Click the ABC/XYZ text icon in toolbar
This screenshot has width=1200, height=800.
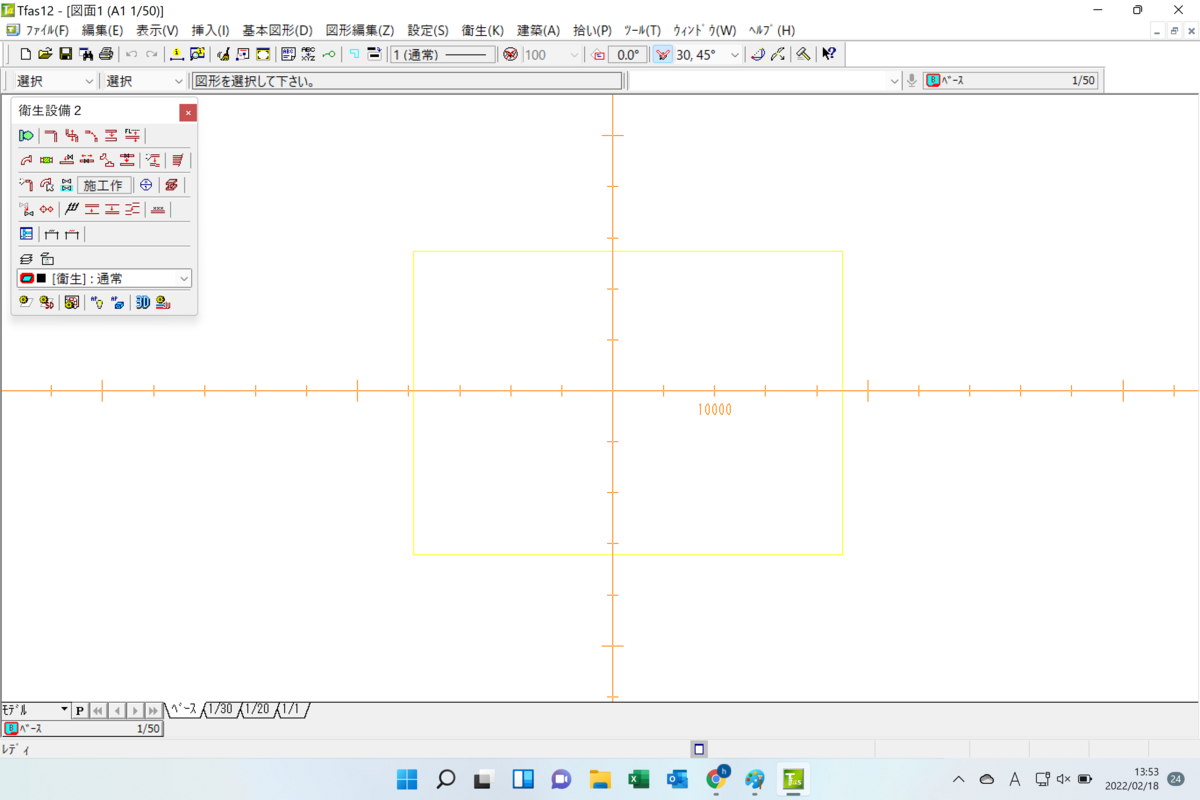click(x=309, y=55)
